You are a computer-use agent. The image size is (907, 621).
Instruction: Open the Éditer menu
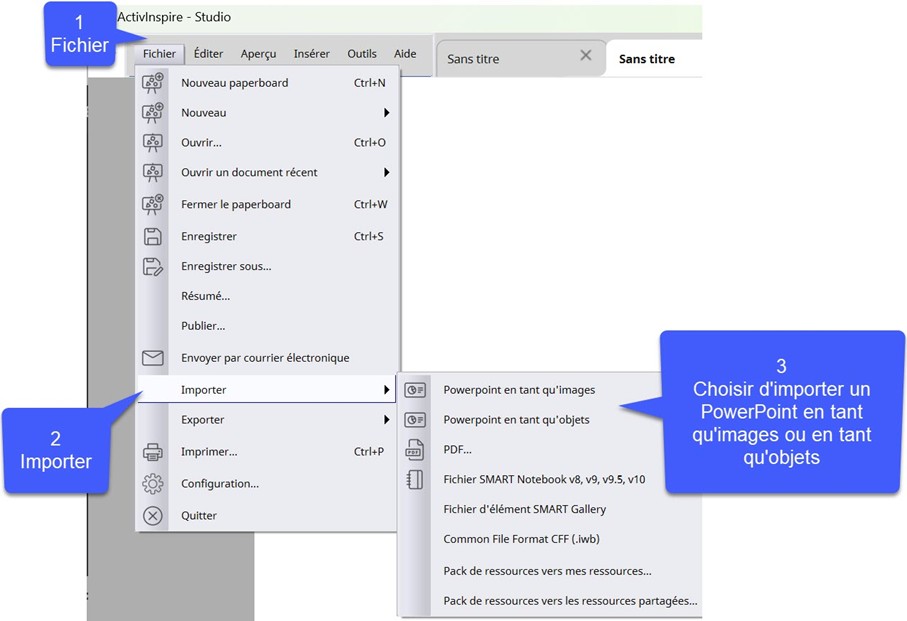click(208, 54)
